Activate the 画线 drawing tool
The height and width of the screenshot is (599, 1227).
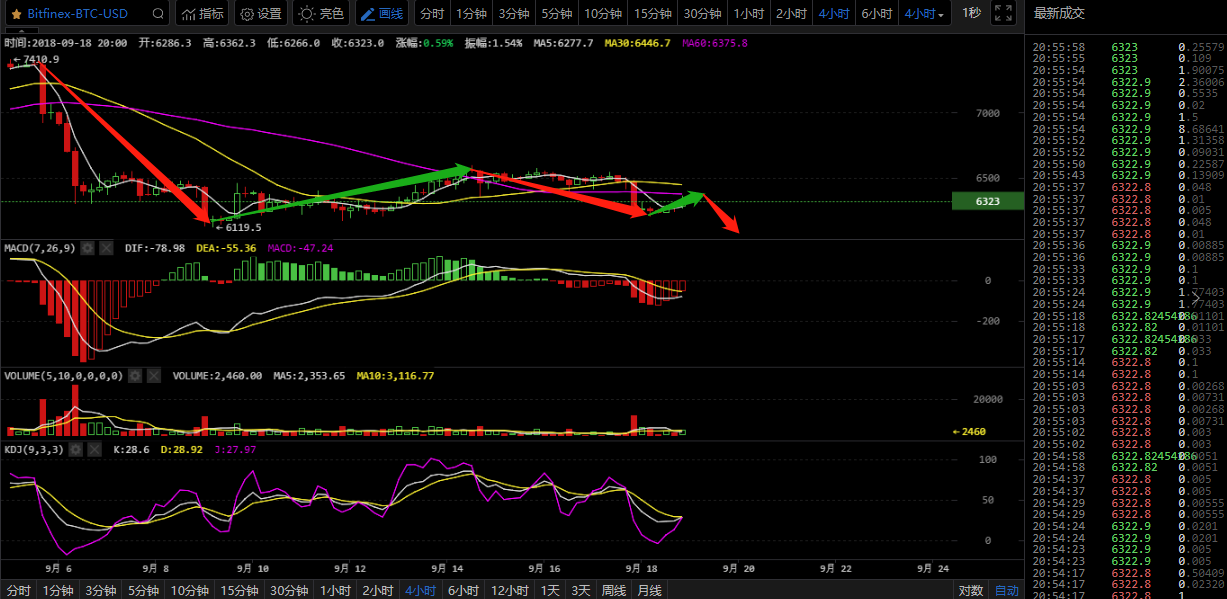coord(382,14)
